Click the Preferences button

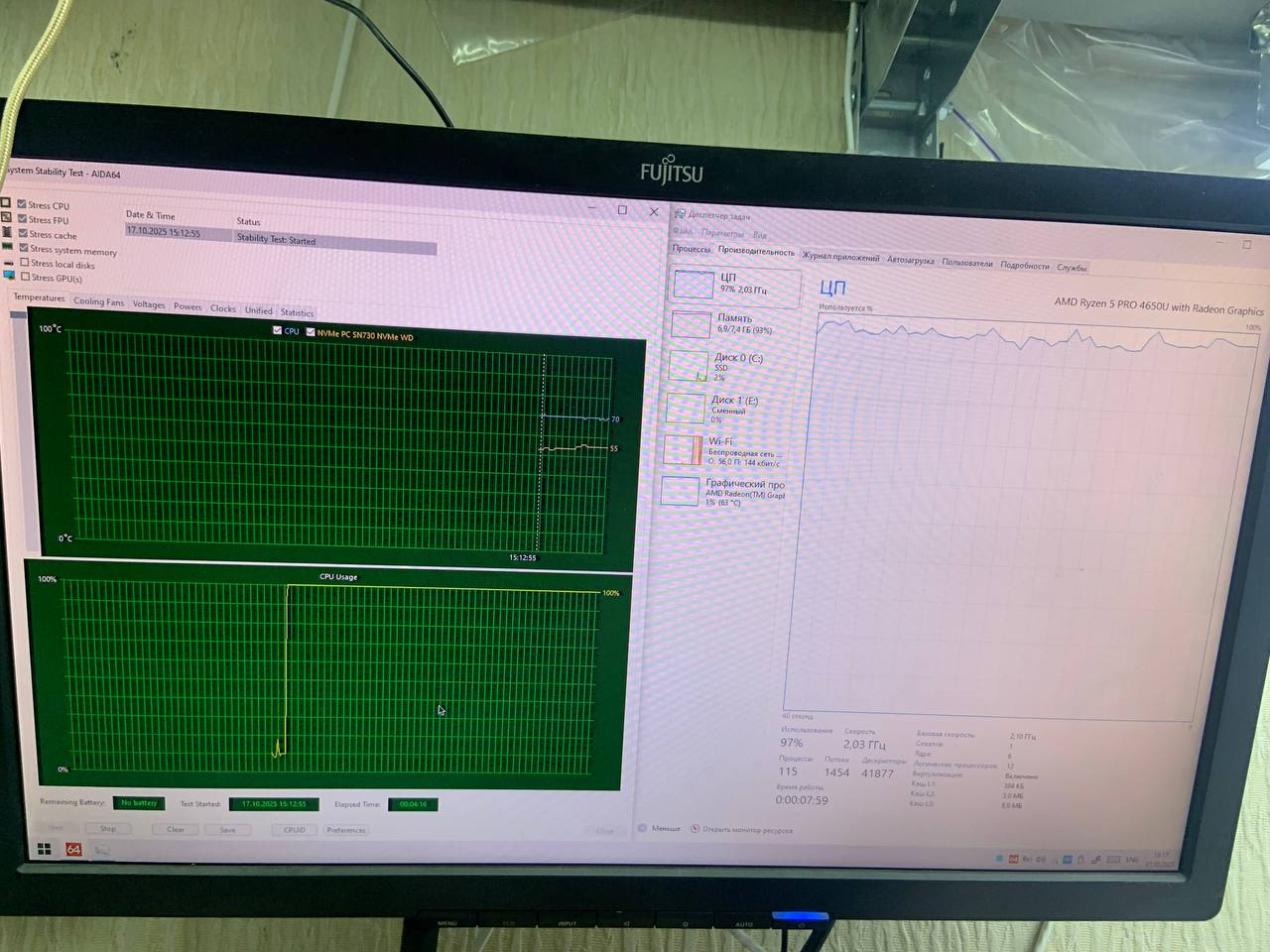pyautogui.click(x=345, y=830)
